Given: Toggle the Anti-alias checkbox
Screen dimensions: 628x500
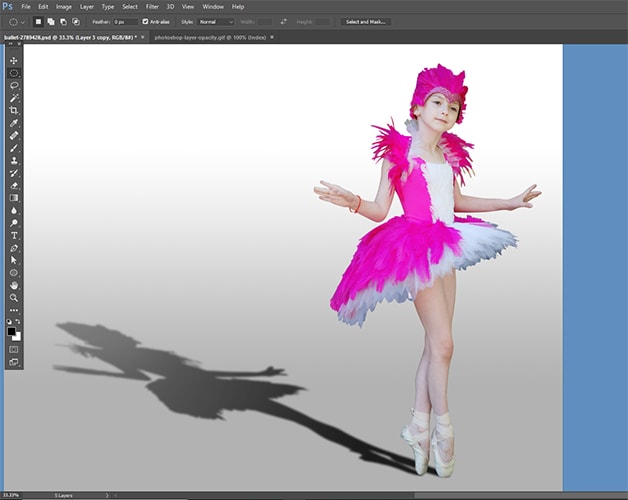Looking at the screenshot, I should pyautogui.click(x=146, y=21).
